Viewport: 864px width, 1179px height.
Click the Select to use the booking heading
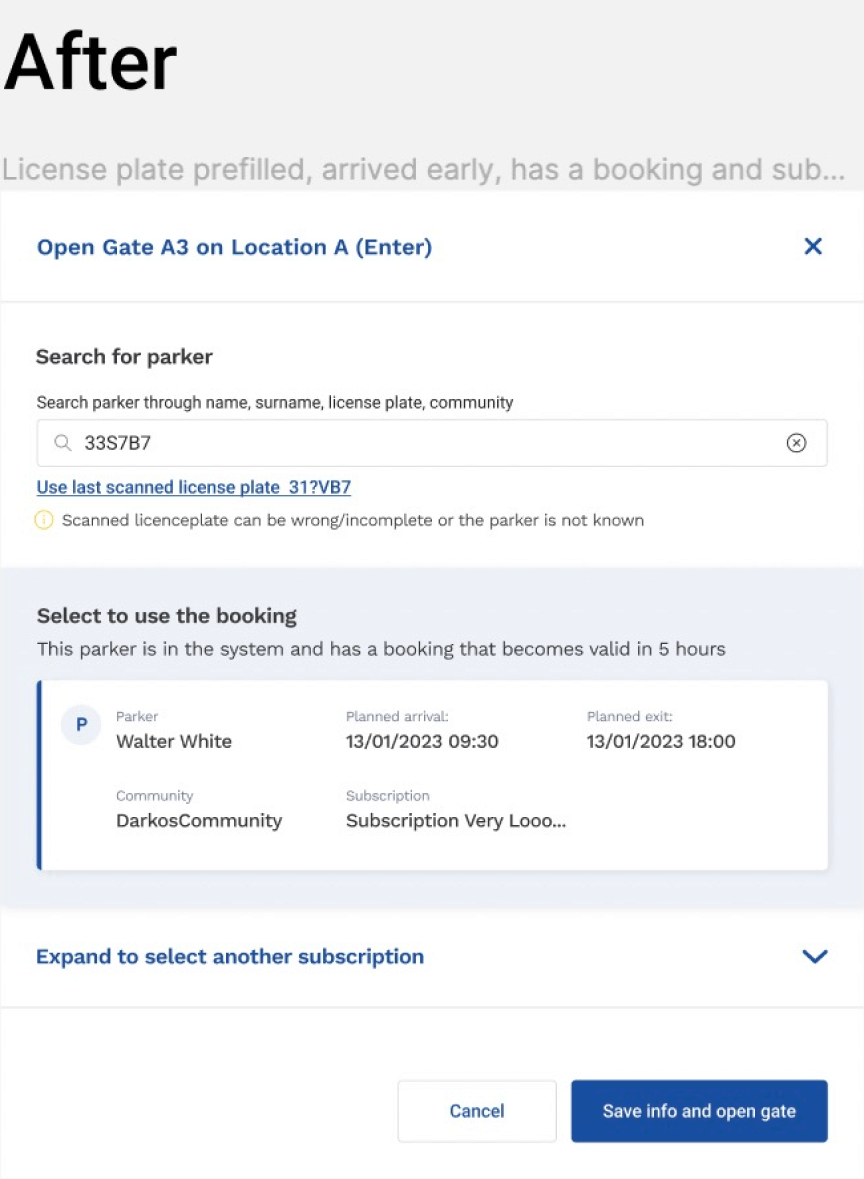click(167, 616)
